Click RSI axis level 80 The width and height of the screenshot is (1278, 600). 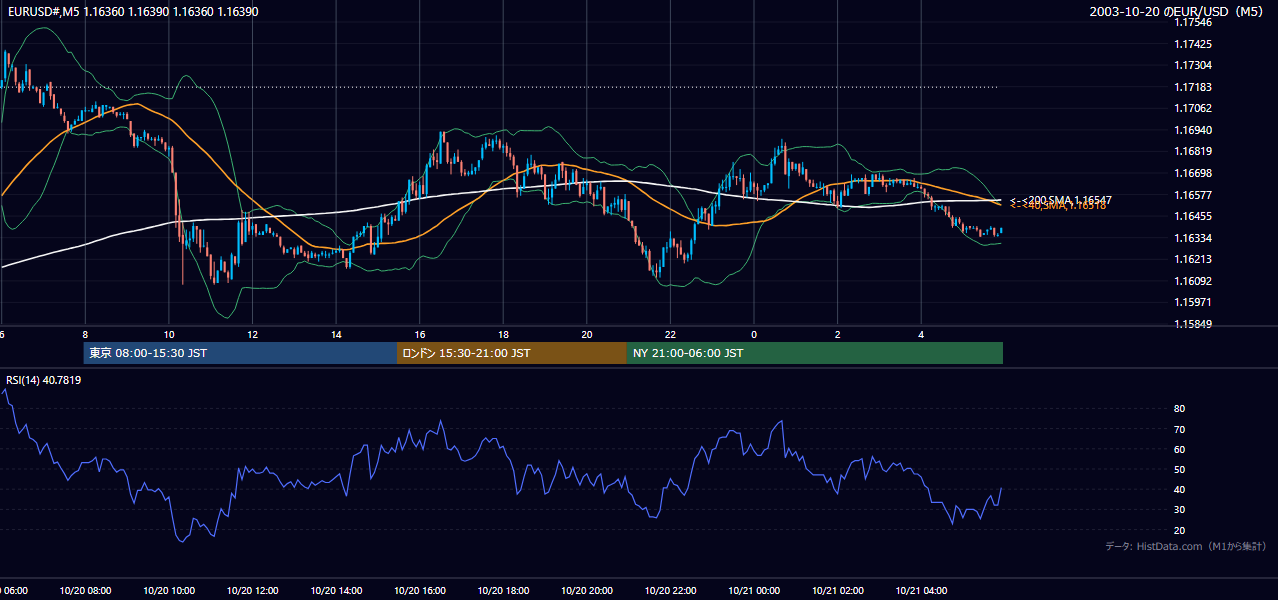coord(1179,409)
